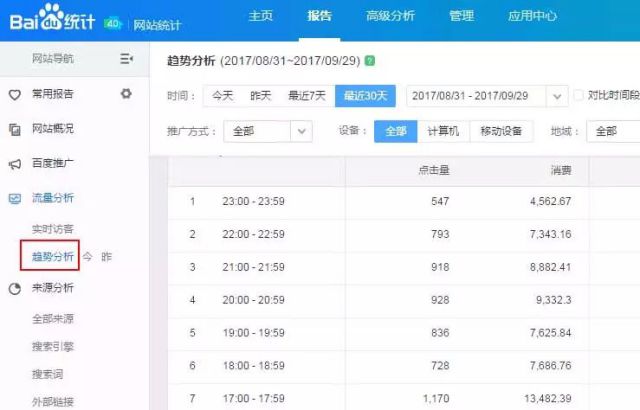Select the 最近7天 time range
Image resolution: width=640 pixels, height=410 pixels.
point(307,96)
